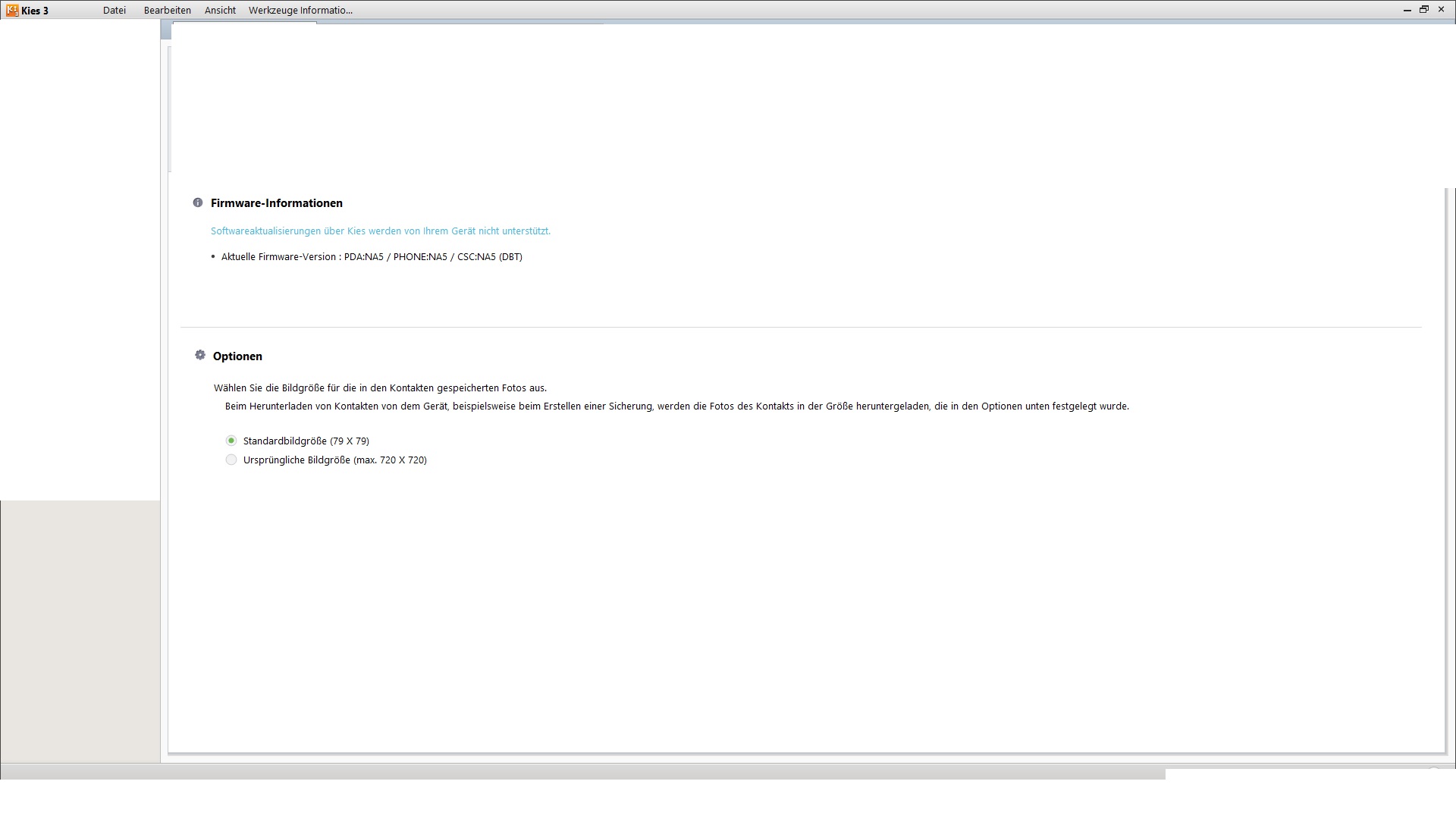Screen dimensions: 1456x819
Task: Minimize the Kies 3 window
Action: [x=1407, y=10]
